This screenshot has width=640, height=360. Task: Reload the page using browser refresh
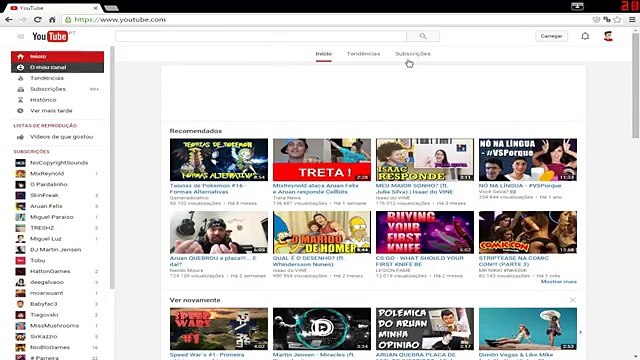pos(38,19)
